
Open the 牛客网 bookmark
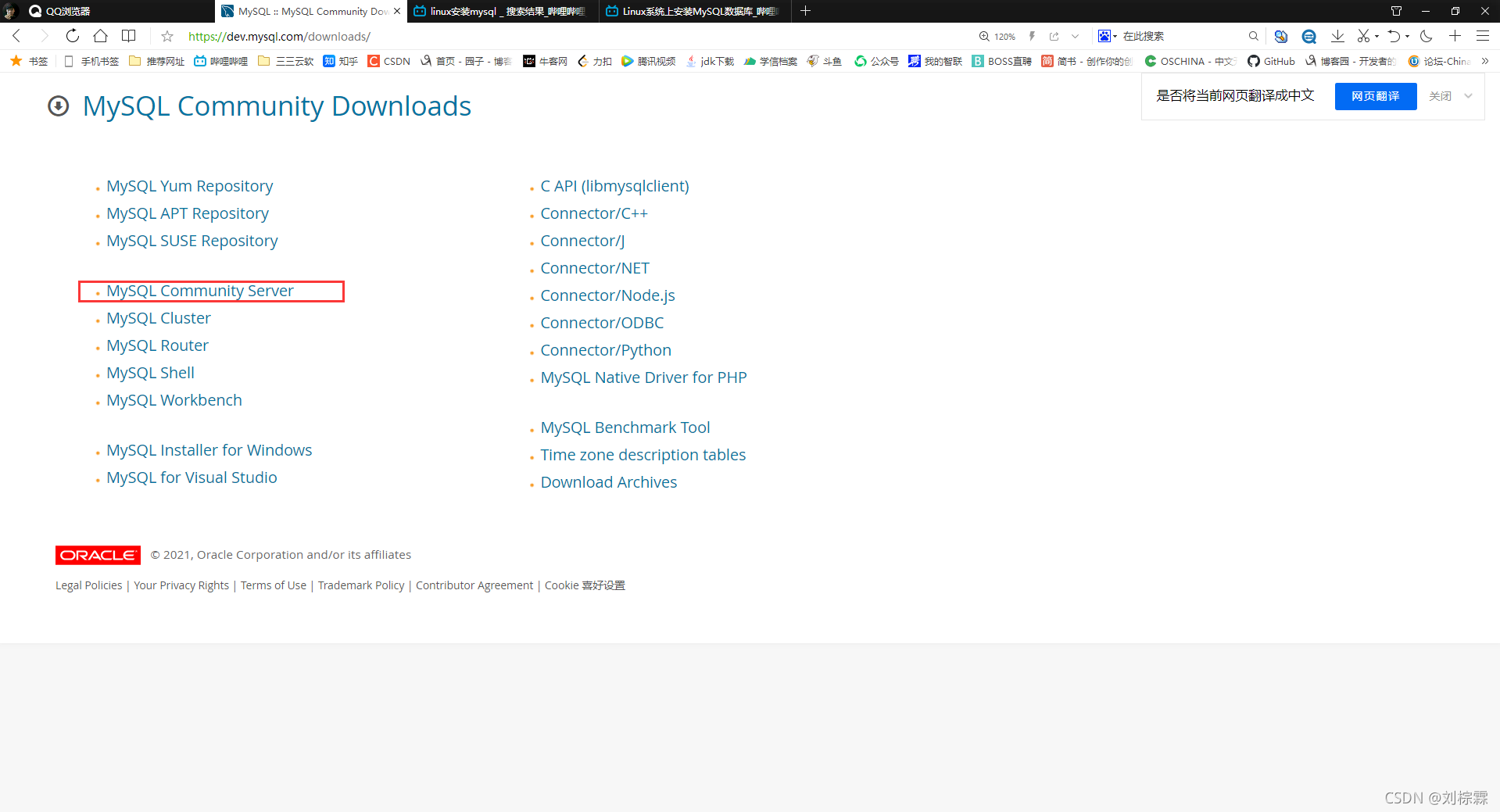(545, 61)
